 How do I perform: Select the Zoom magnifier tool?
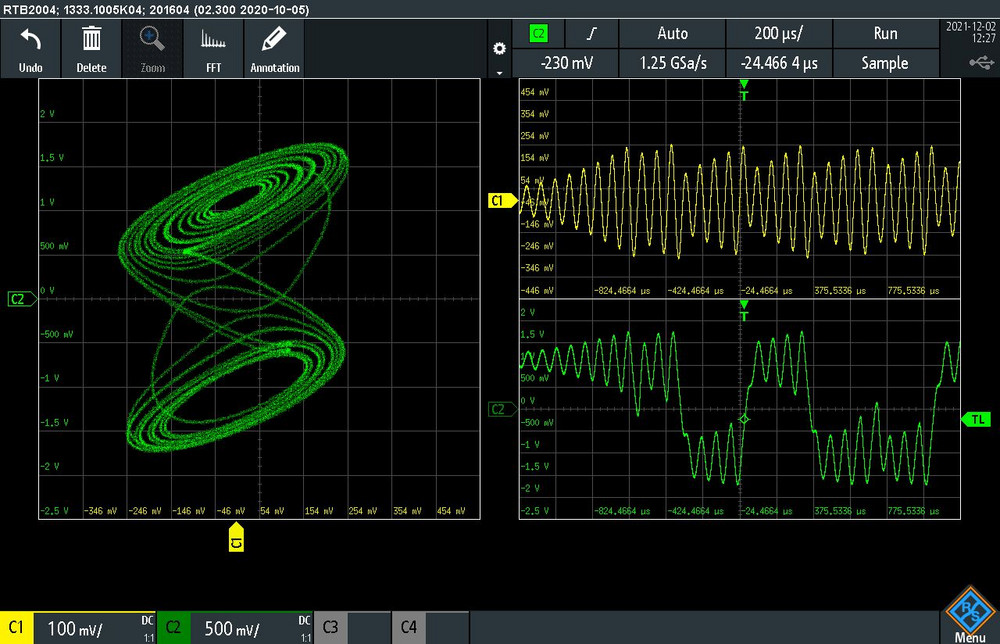click(x=152, y=40)
